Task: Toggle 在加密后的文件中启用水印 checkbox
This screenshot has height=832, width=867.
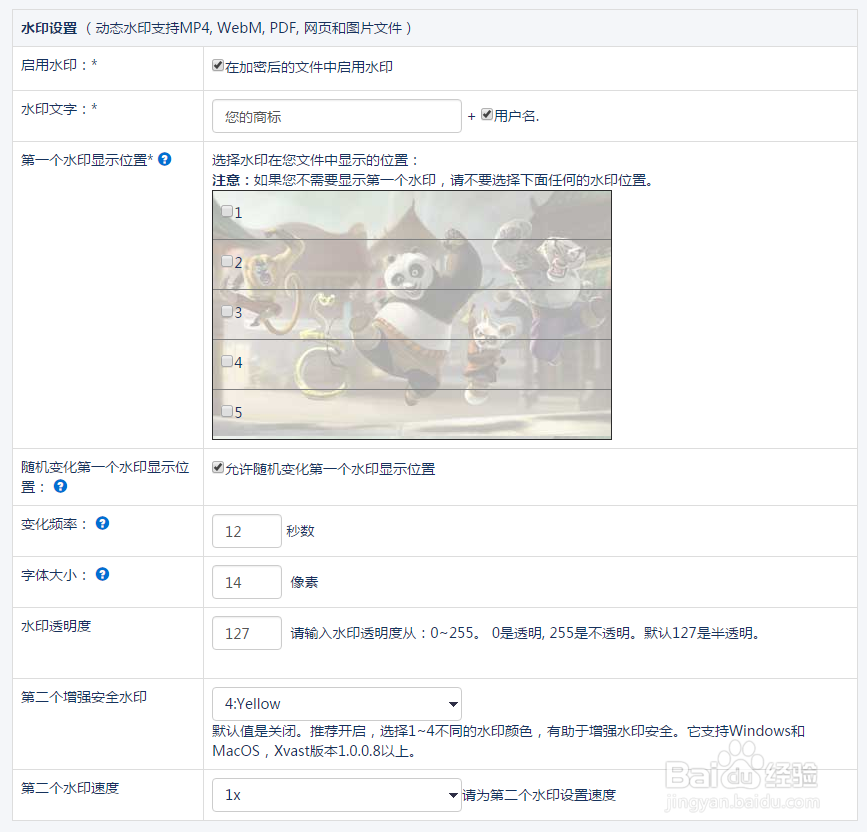Action: point(218,66)
